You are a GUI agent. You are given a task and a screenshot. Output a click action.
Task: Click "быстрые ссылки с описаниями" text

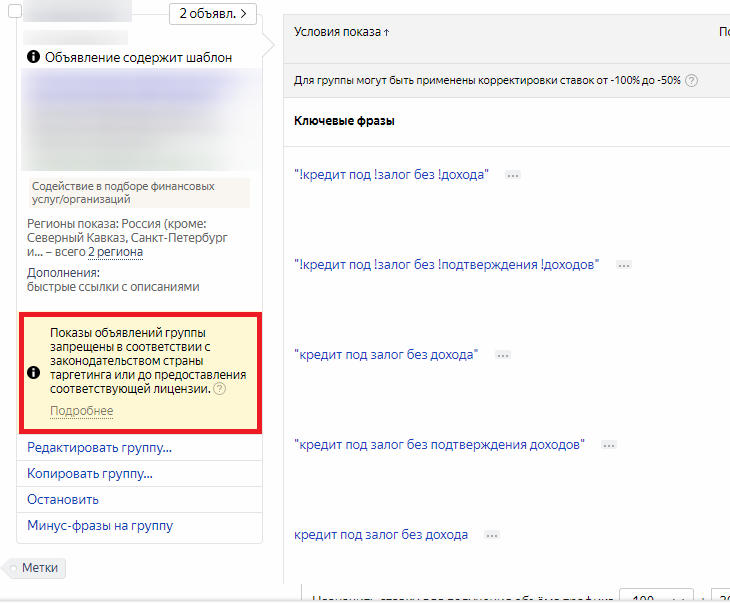point(113,287)
